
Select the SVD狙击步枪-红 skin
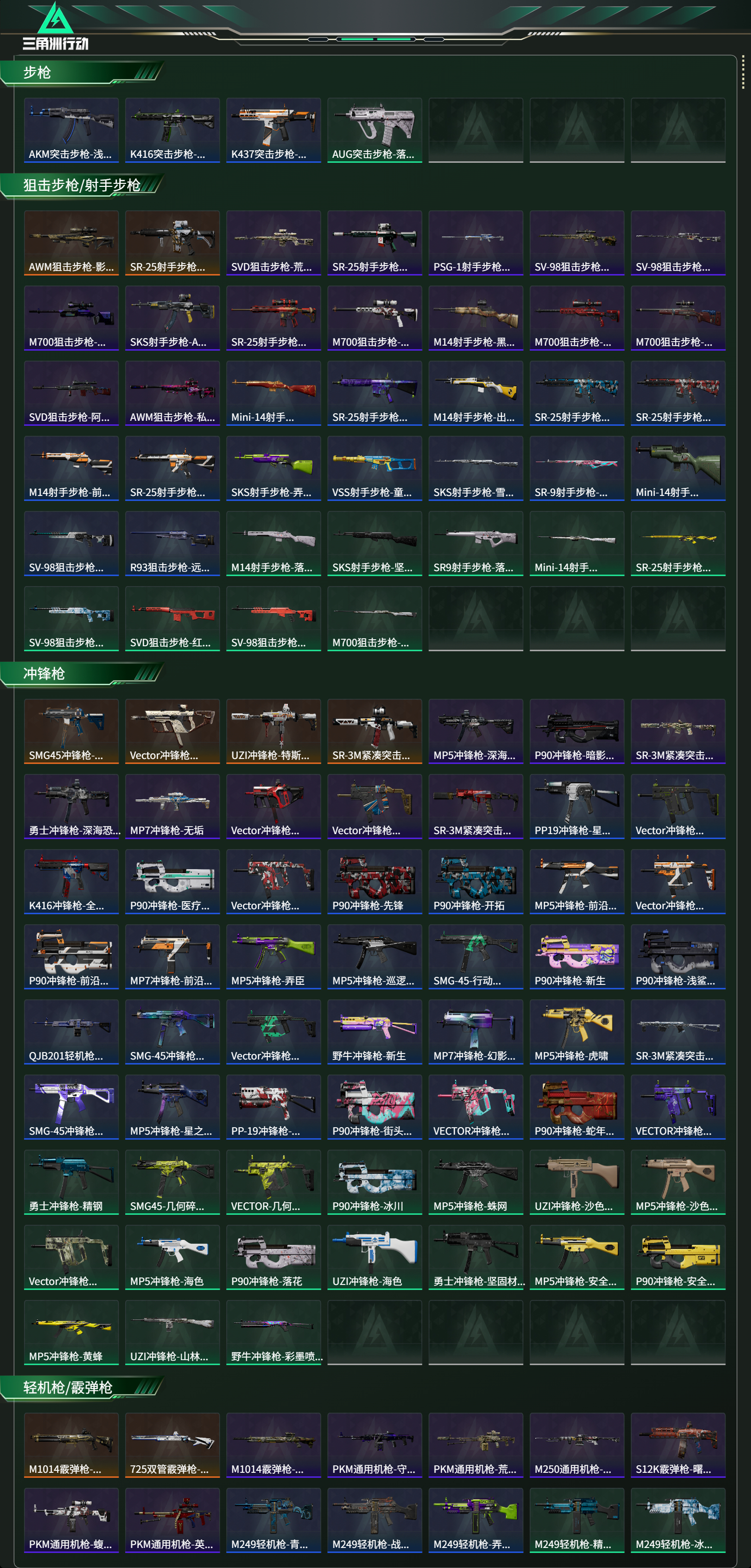[172, 619]
